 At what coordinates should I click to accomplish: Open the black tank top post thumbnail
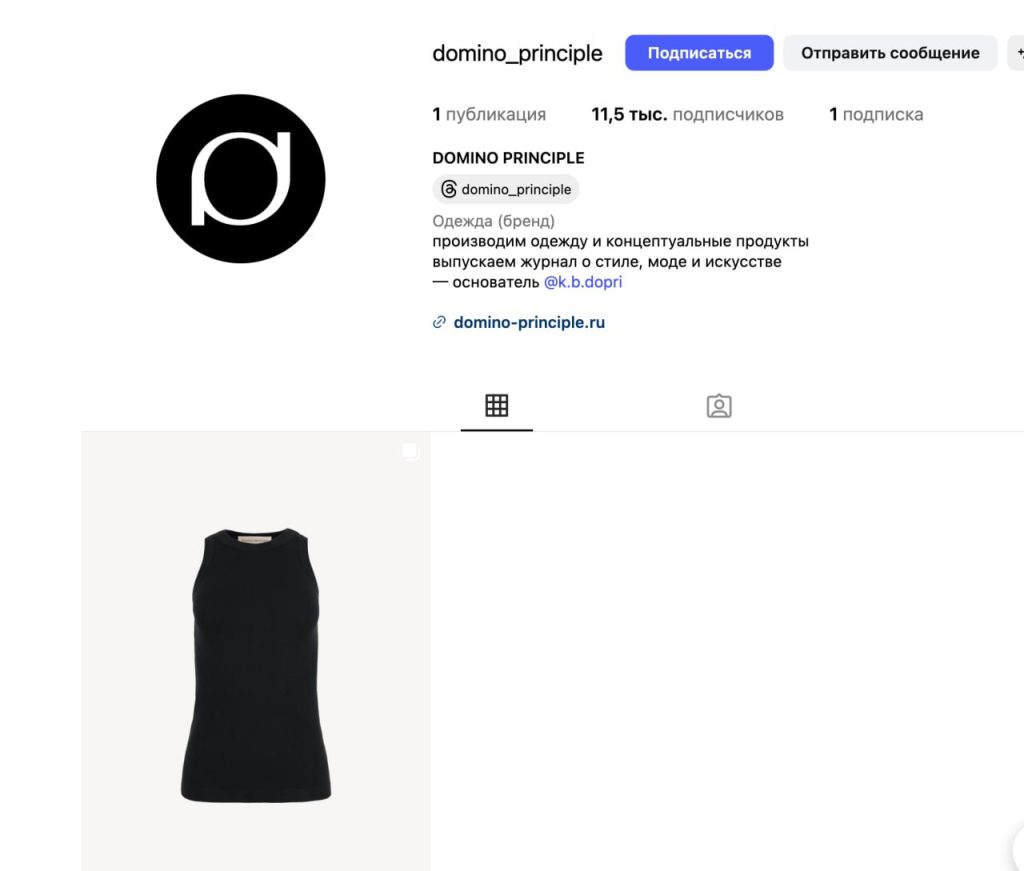(x=256, y=651)
